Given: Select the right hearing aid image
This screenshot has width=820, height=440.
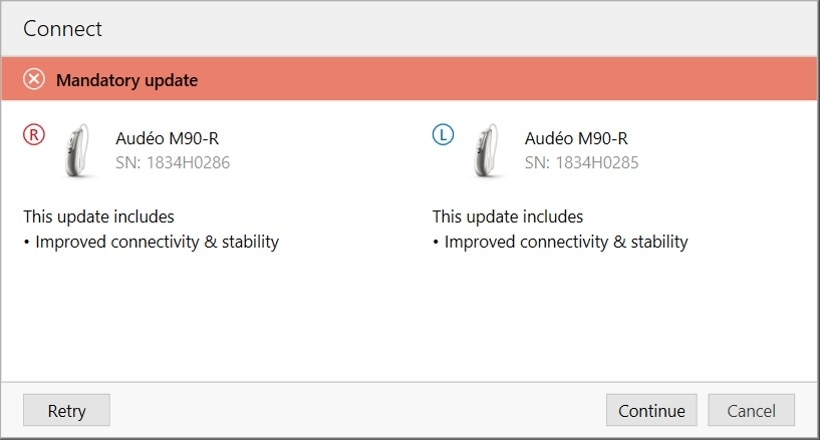Looking at the screenshot, I should [80, 151].
